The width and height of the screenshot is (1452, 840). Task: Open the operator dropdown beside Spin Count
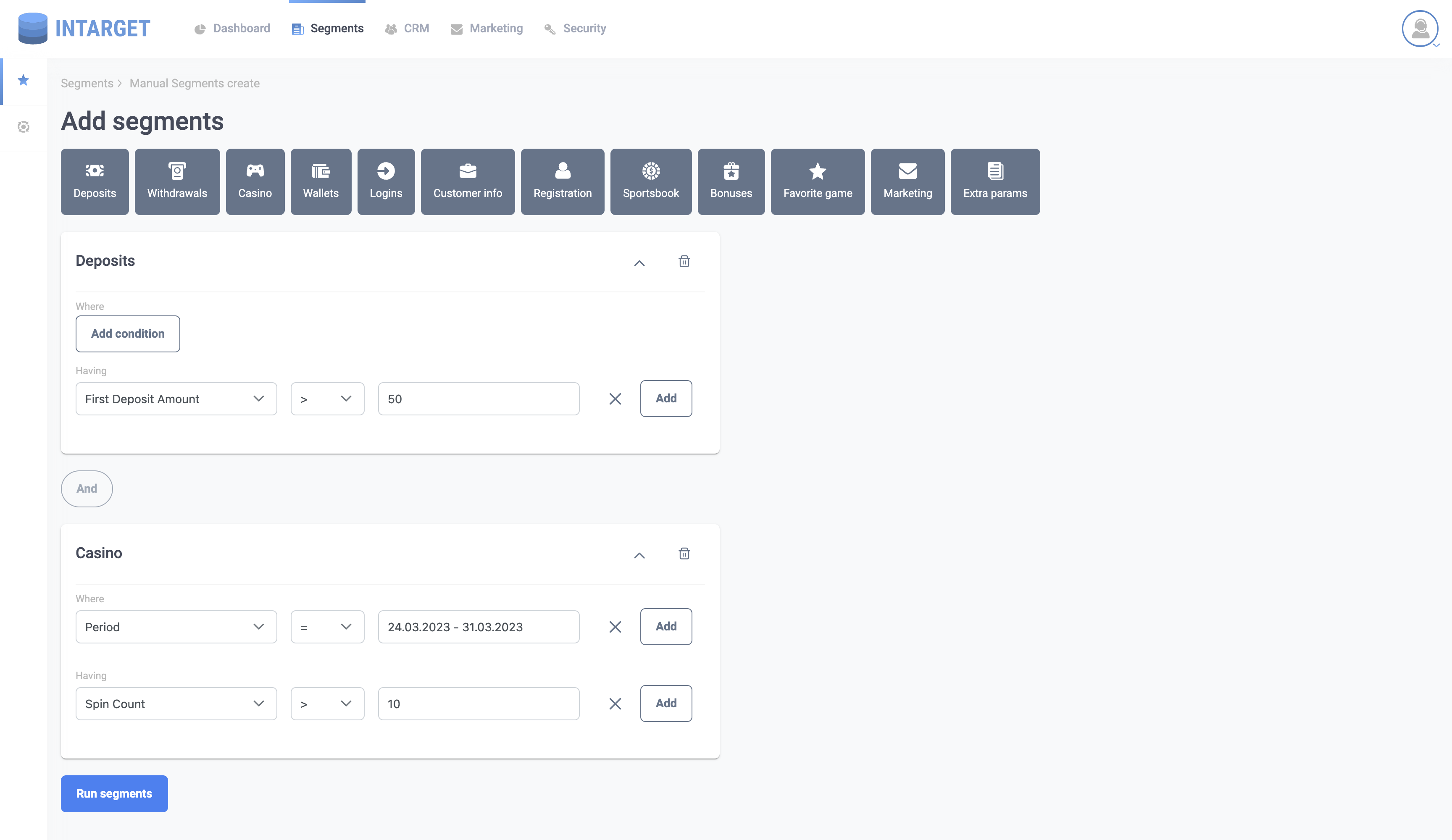[327, 703]
